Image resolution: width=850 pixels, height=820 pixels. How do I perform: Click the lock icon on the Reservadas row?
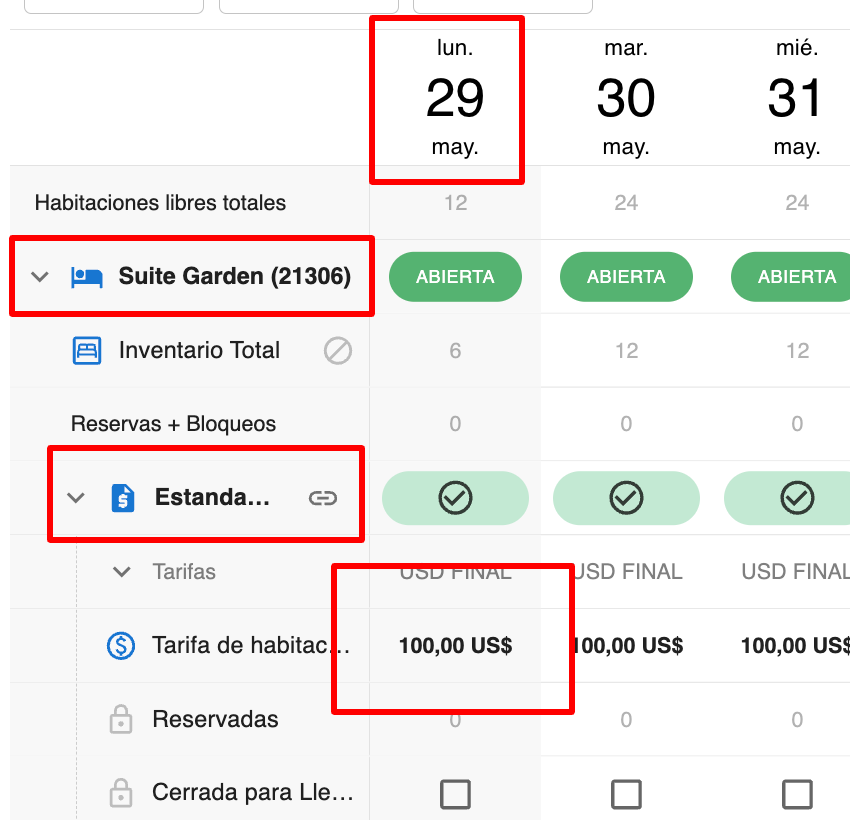coord(120,719)
